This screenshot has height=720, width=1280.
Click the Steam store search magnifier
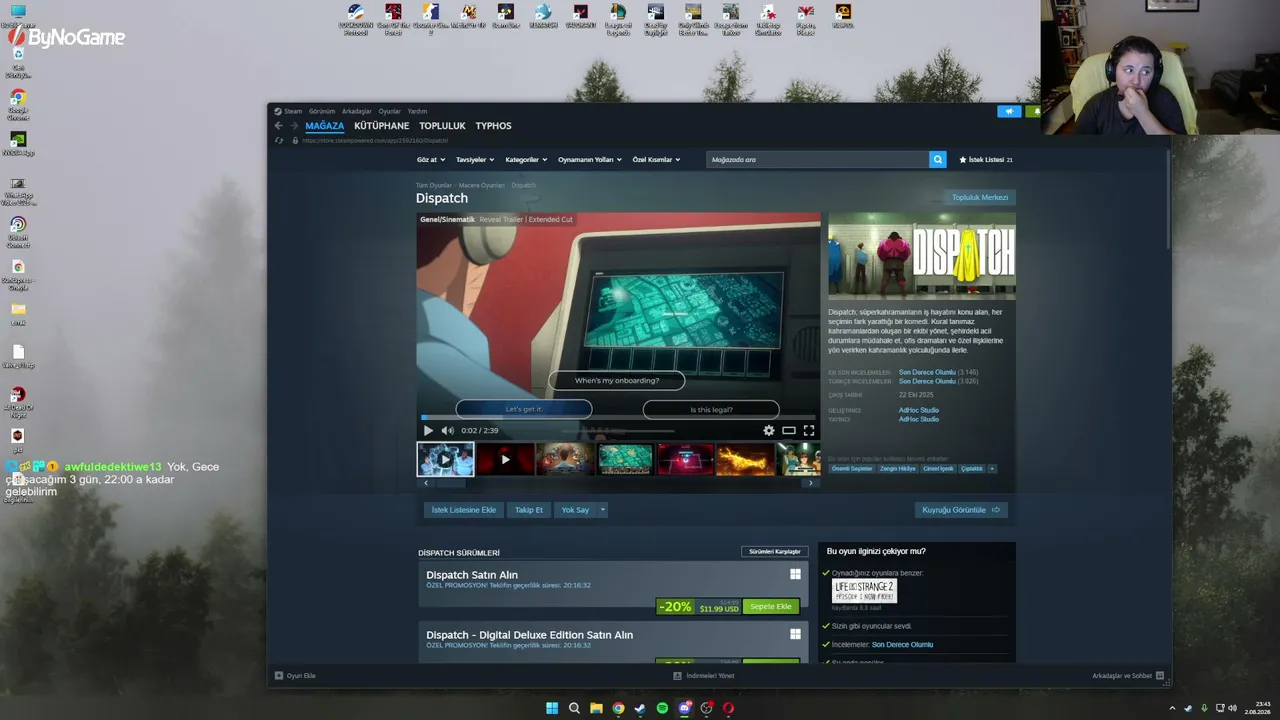coord(937,159)
